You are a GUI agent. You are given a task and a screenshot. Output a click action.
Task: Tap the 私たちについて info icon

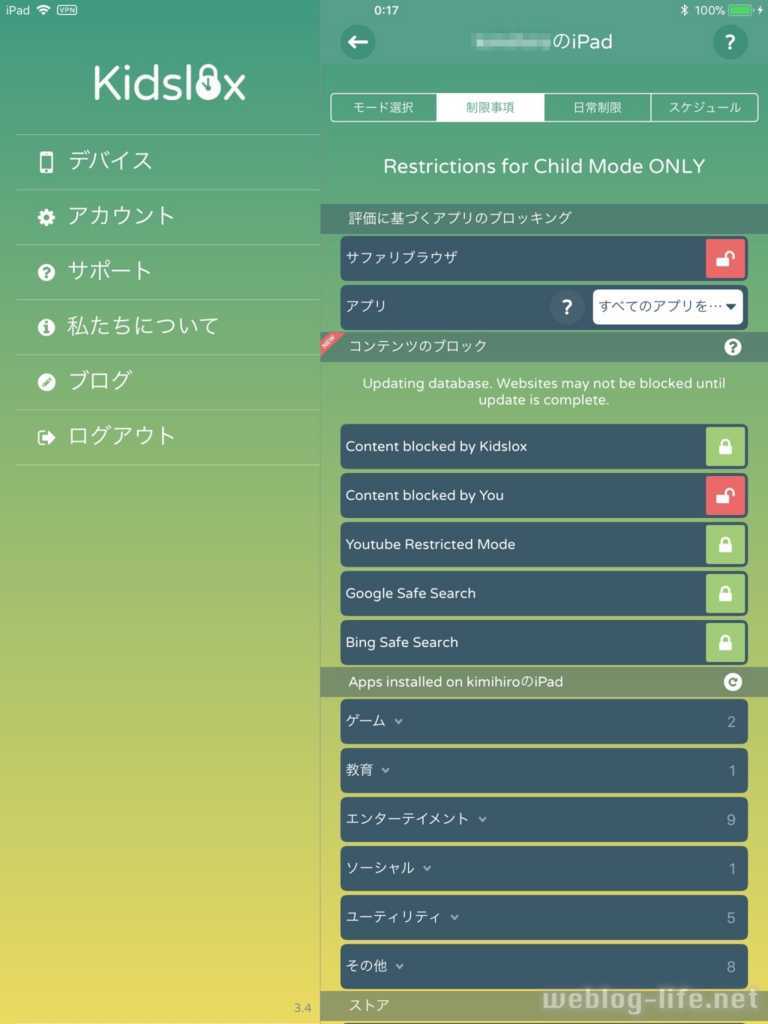coord(46,327)
